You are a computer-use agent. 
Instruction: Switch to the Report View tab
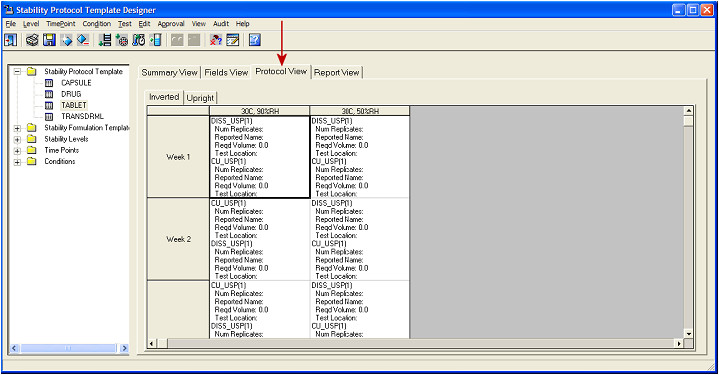337,72
